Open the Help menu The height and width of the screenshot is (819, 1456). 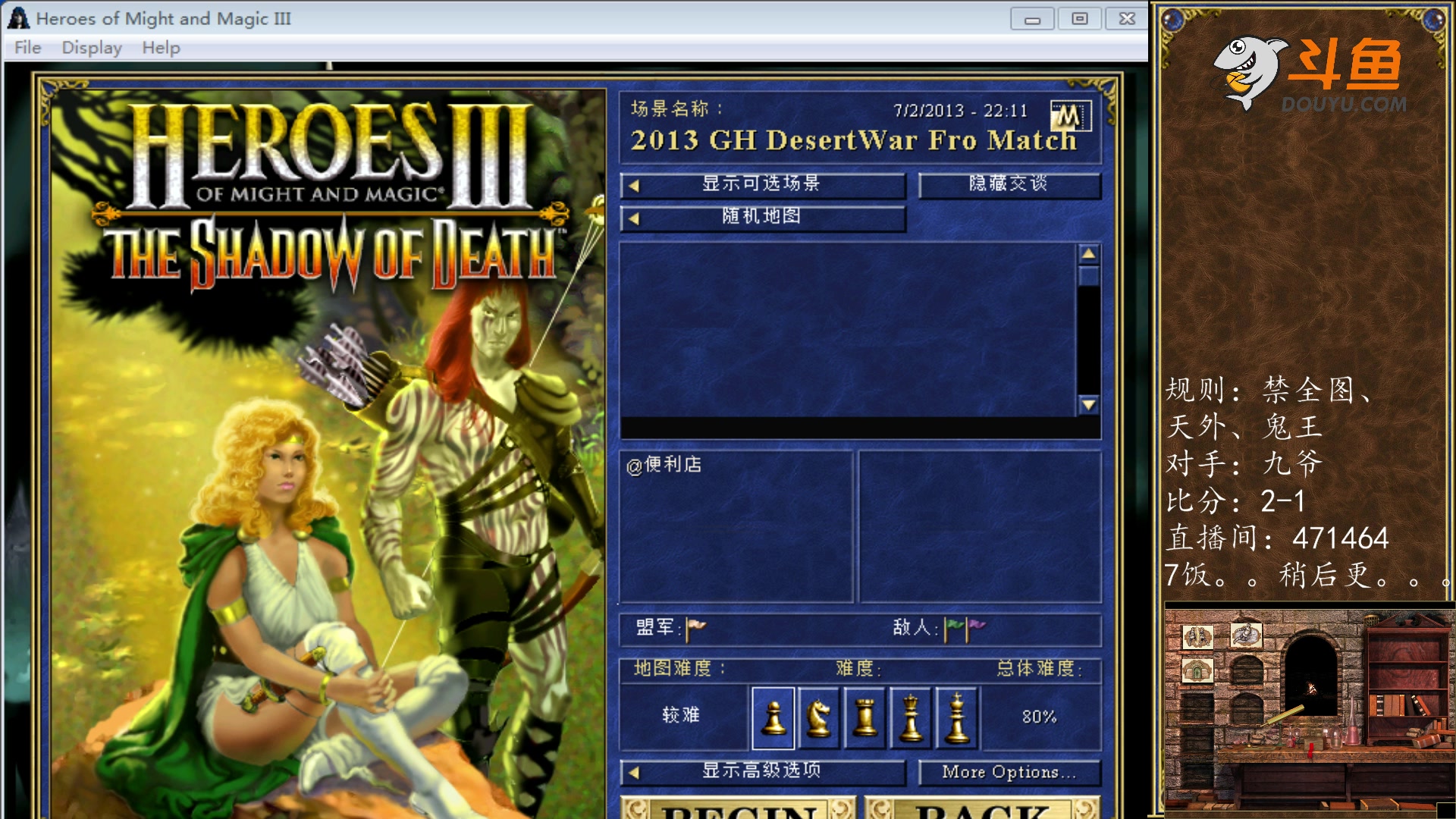(x=161, y=48)
